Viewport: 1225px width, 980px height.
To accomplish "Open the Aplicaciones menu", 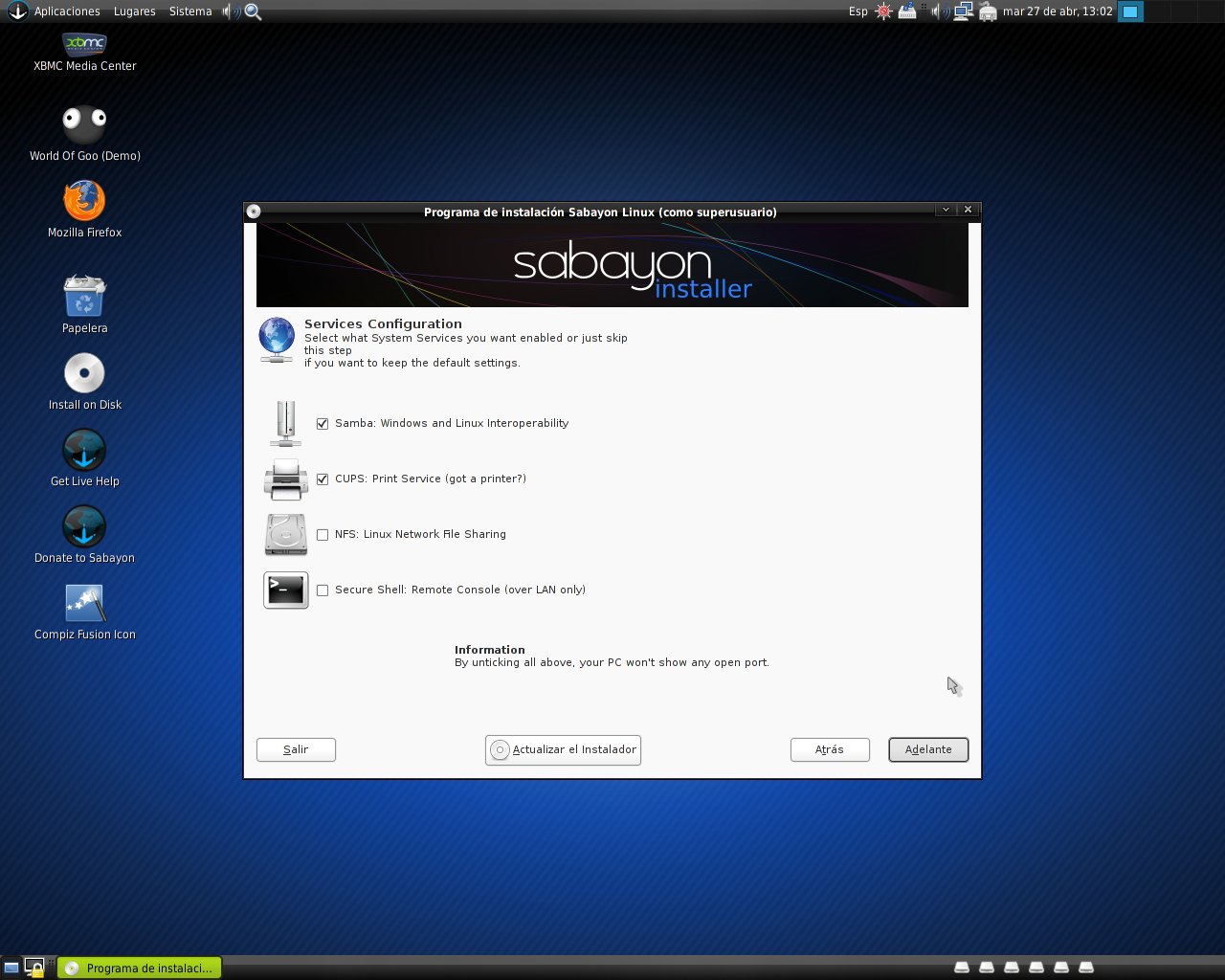I will (x=67, y=11).
